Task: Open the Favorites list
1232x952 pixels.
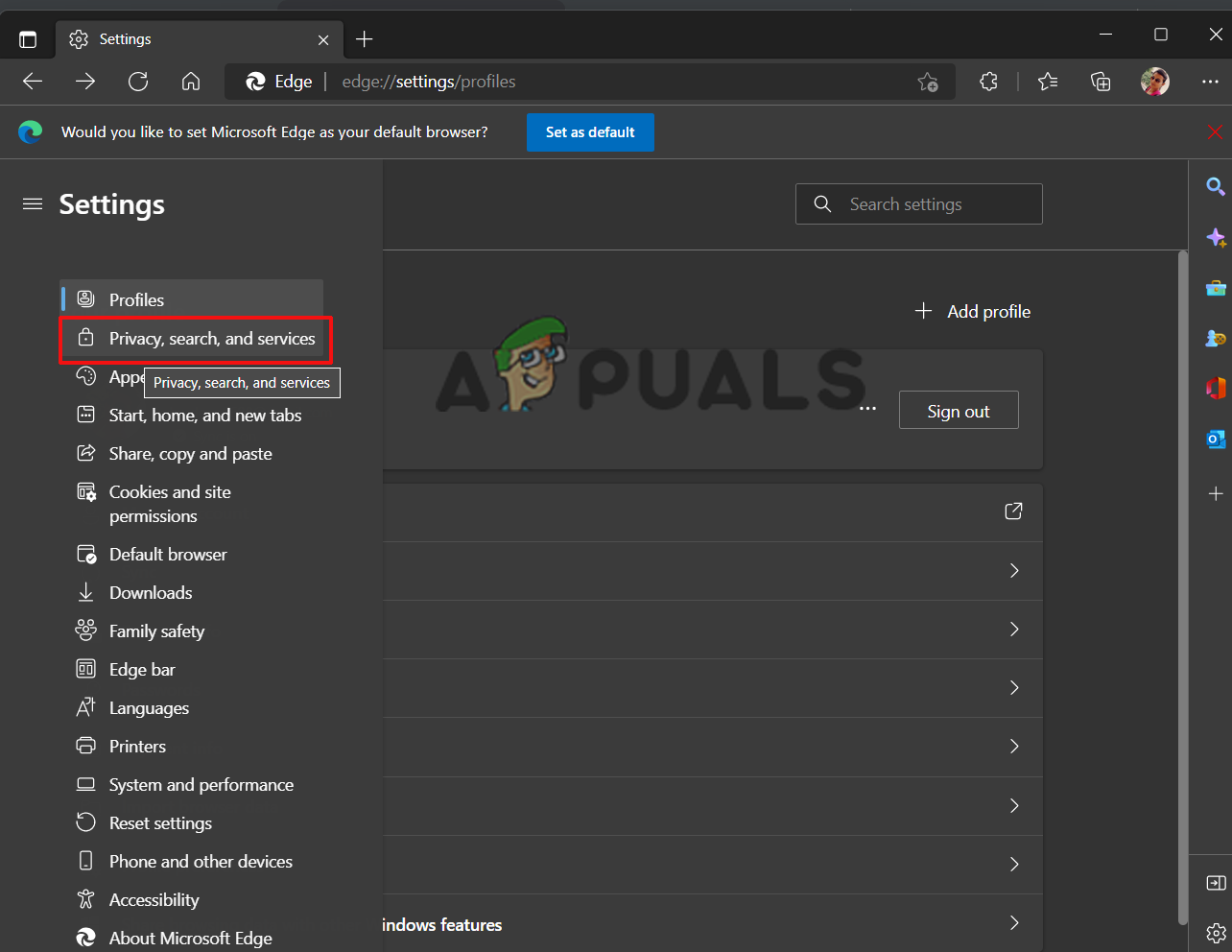Action: (x=1048, y=82)
